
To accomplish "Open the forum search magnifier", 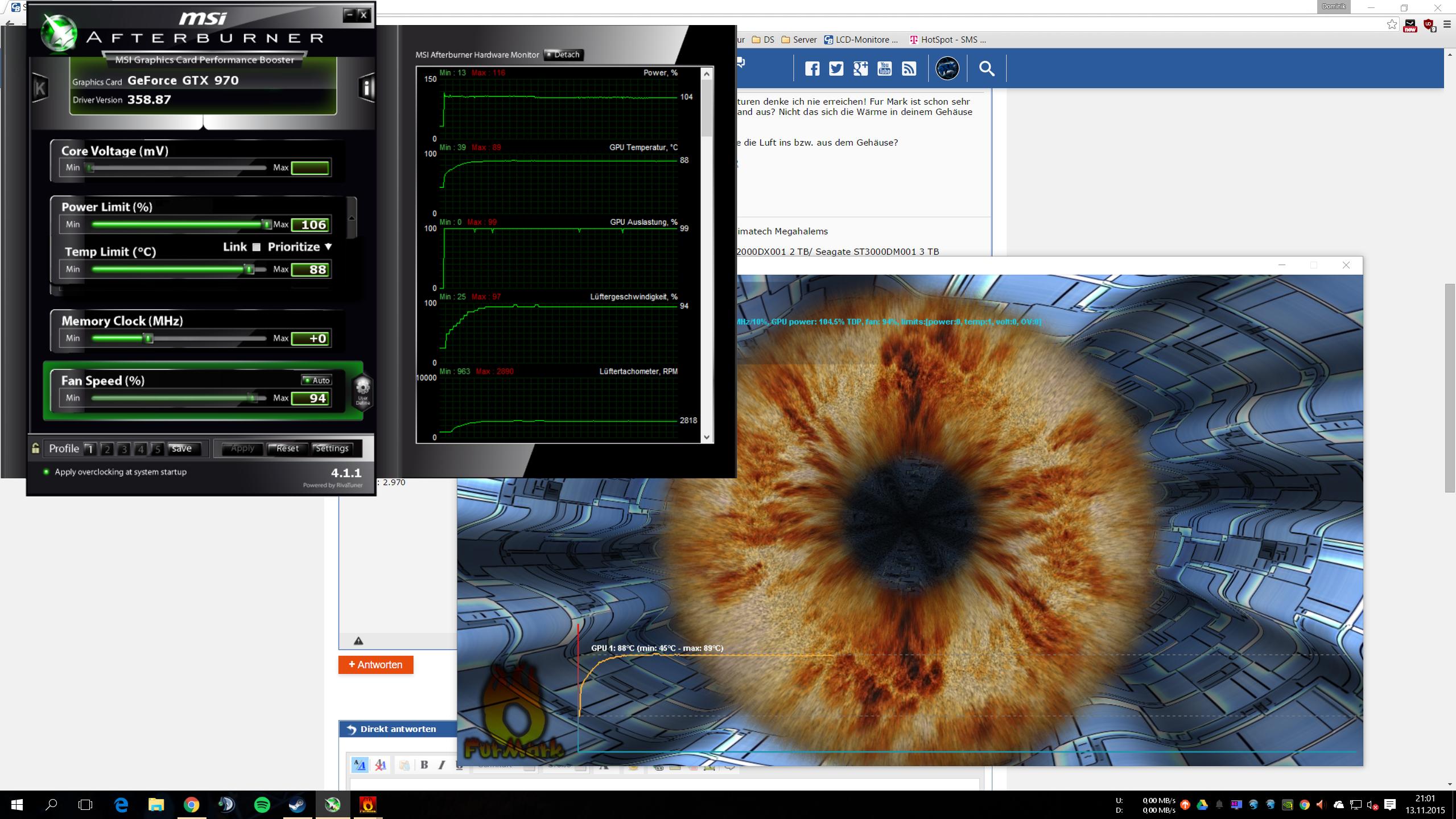I will coord(987,69).
